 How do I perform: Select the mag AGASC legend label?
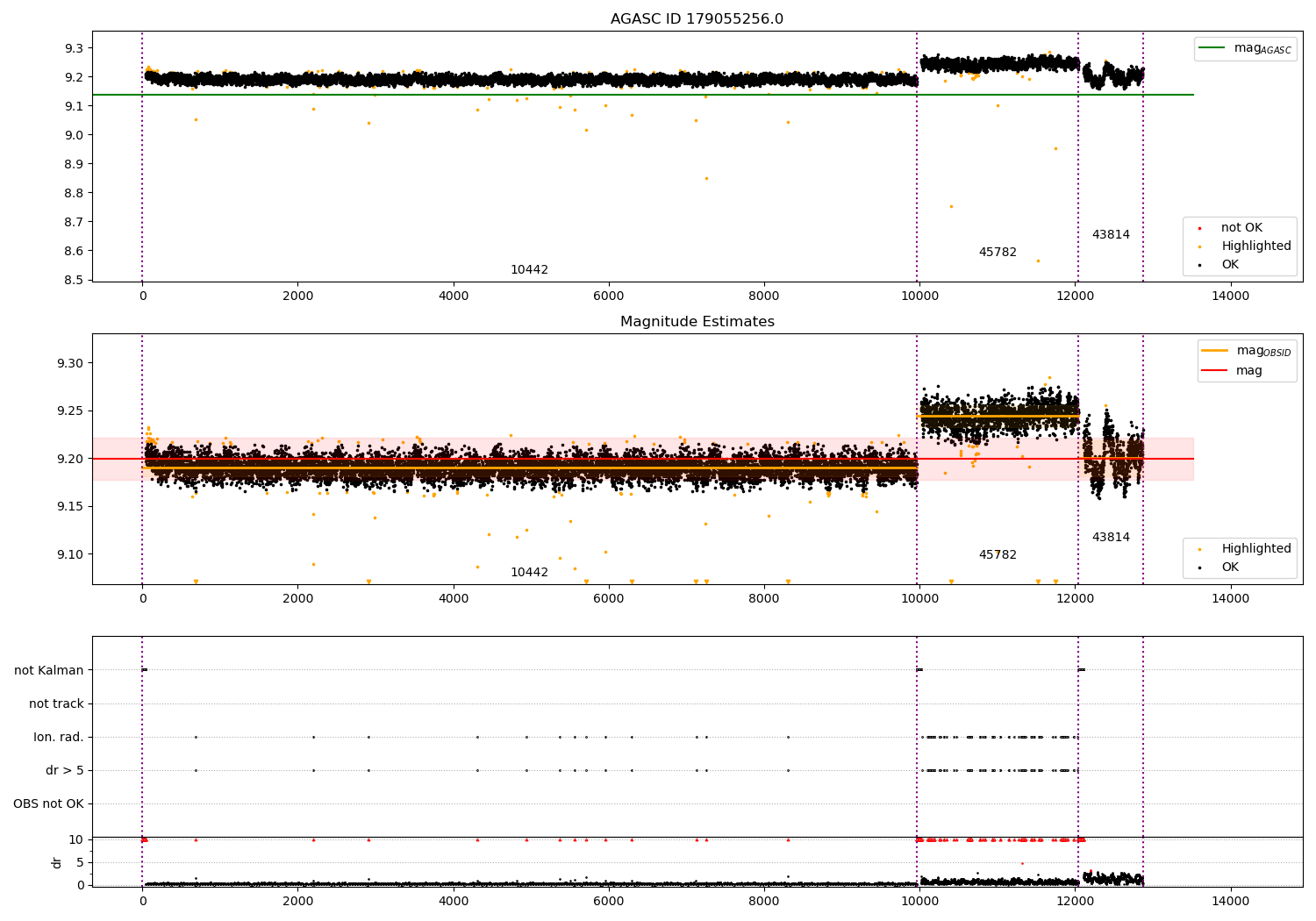click(x=1262, y=48)
